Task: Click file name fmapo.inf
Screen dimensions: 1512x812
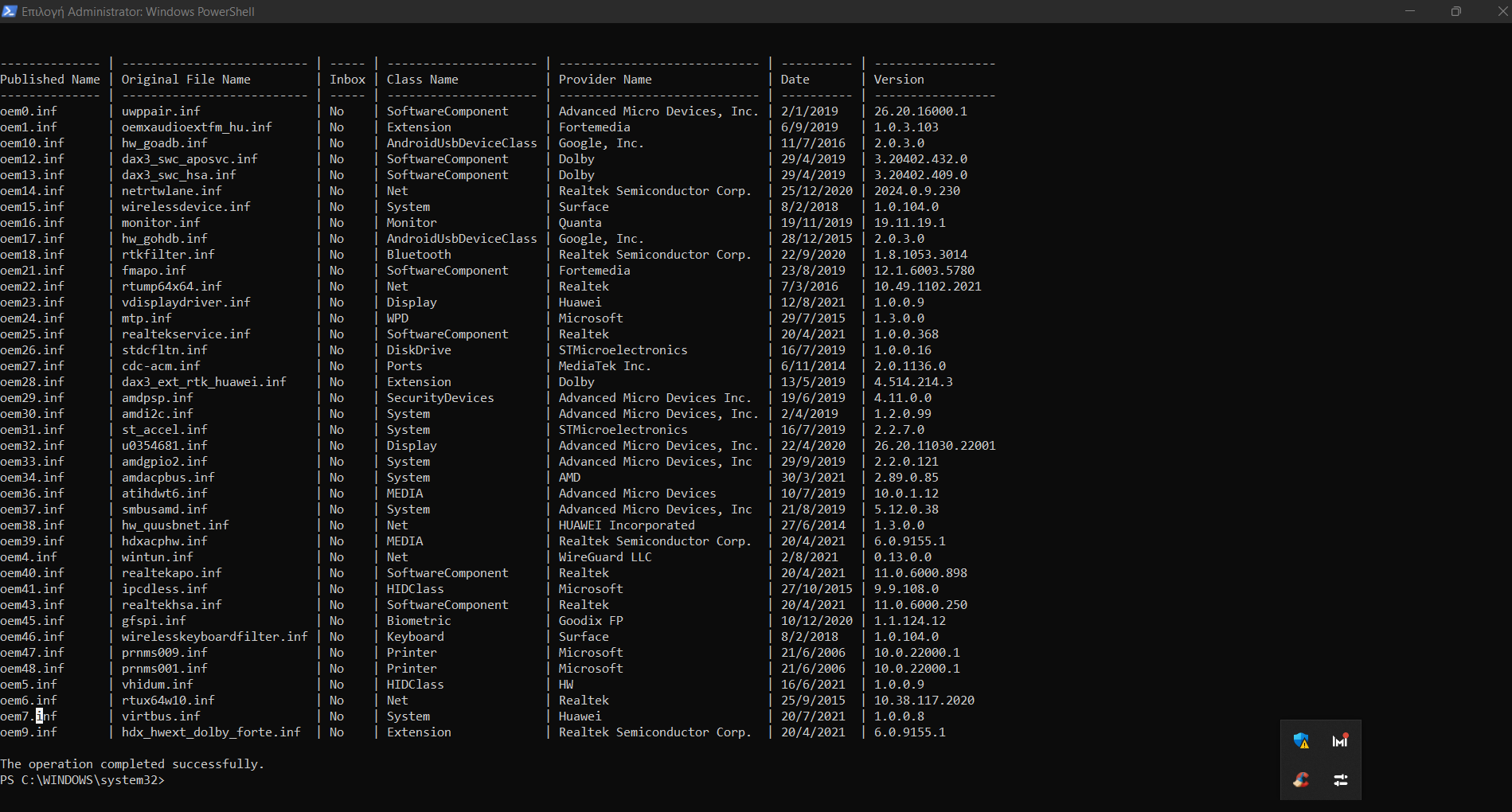Action: point(154,271)
